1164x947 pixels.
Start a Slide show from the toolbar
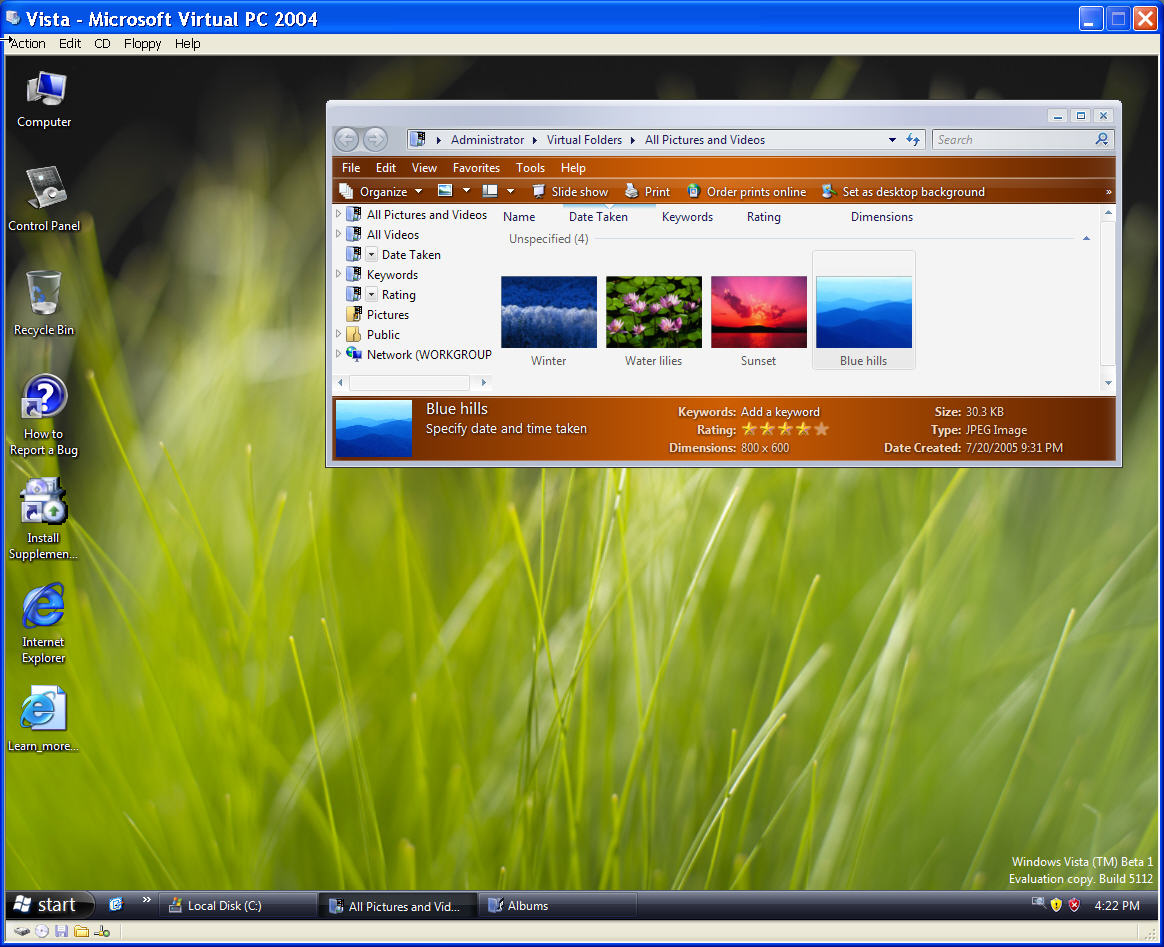(x=570, y=191)
